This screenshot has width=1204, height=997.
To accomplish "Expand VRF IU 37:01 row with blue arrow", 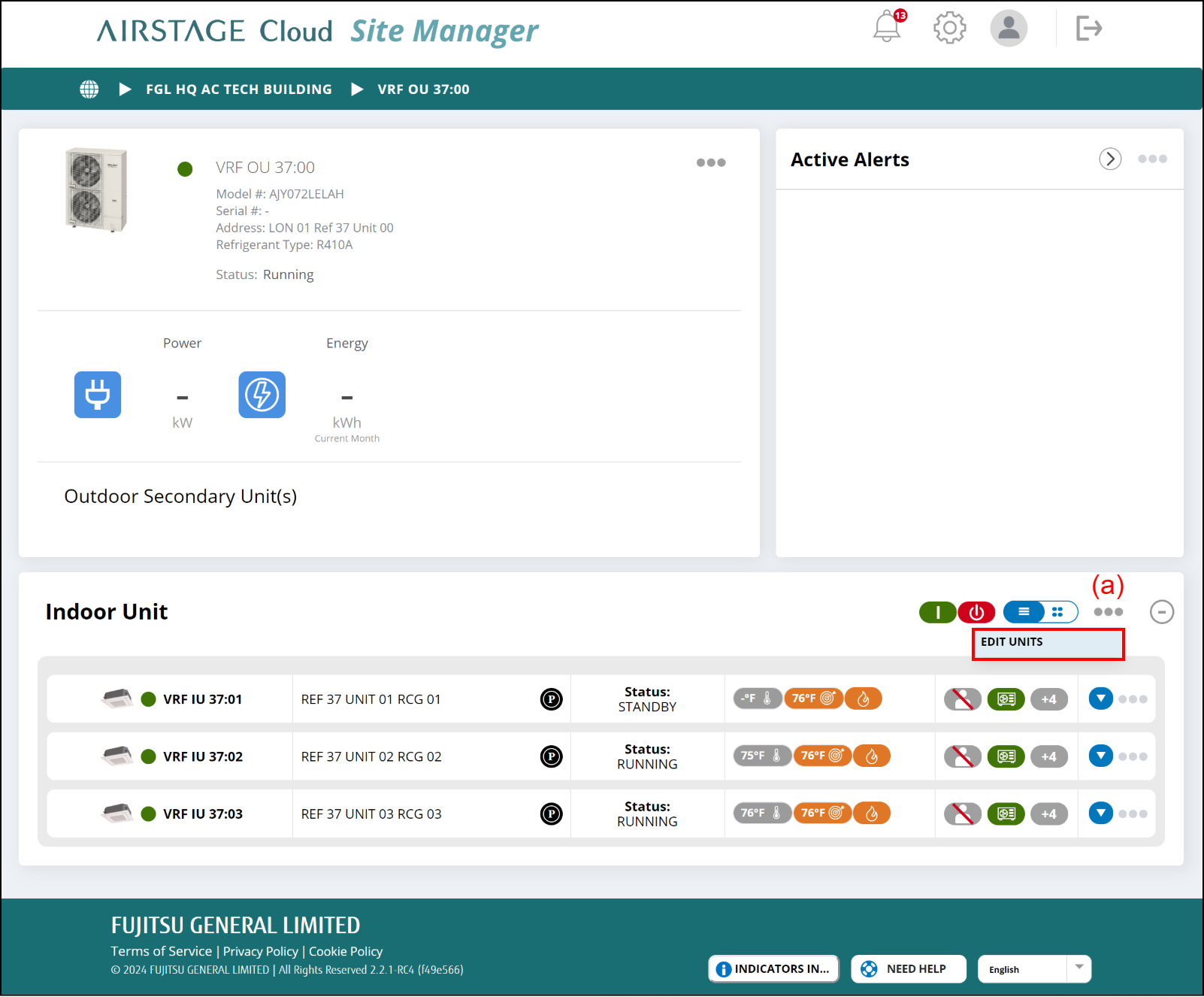I will pos(1100,699).
